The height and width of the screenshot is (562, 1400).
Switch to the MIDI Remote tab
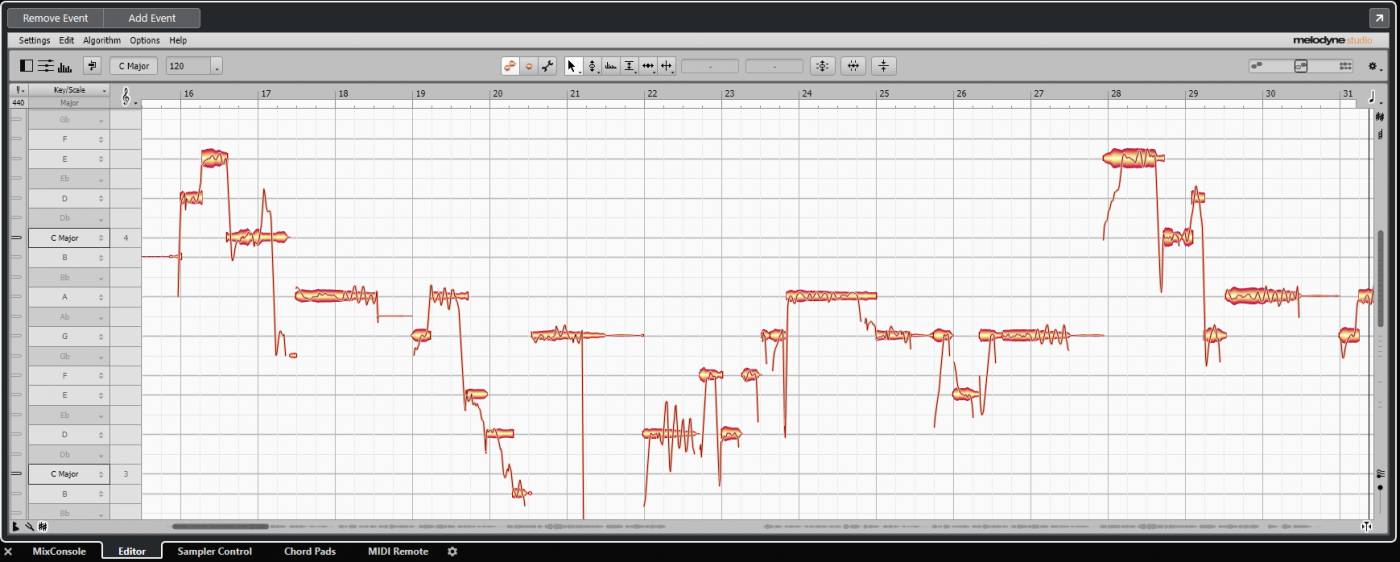pyautogui.click(x=398, y=551)
